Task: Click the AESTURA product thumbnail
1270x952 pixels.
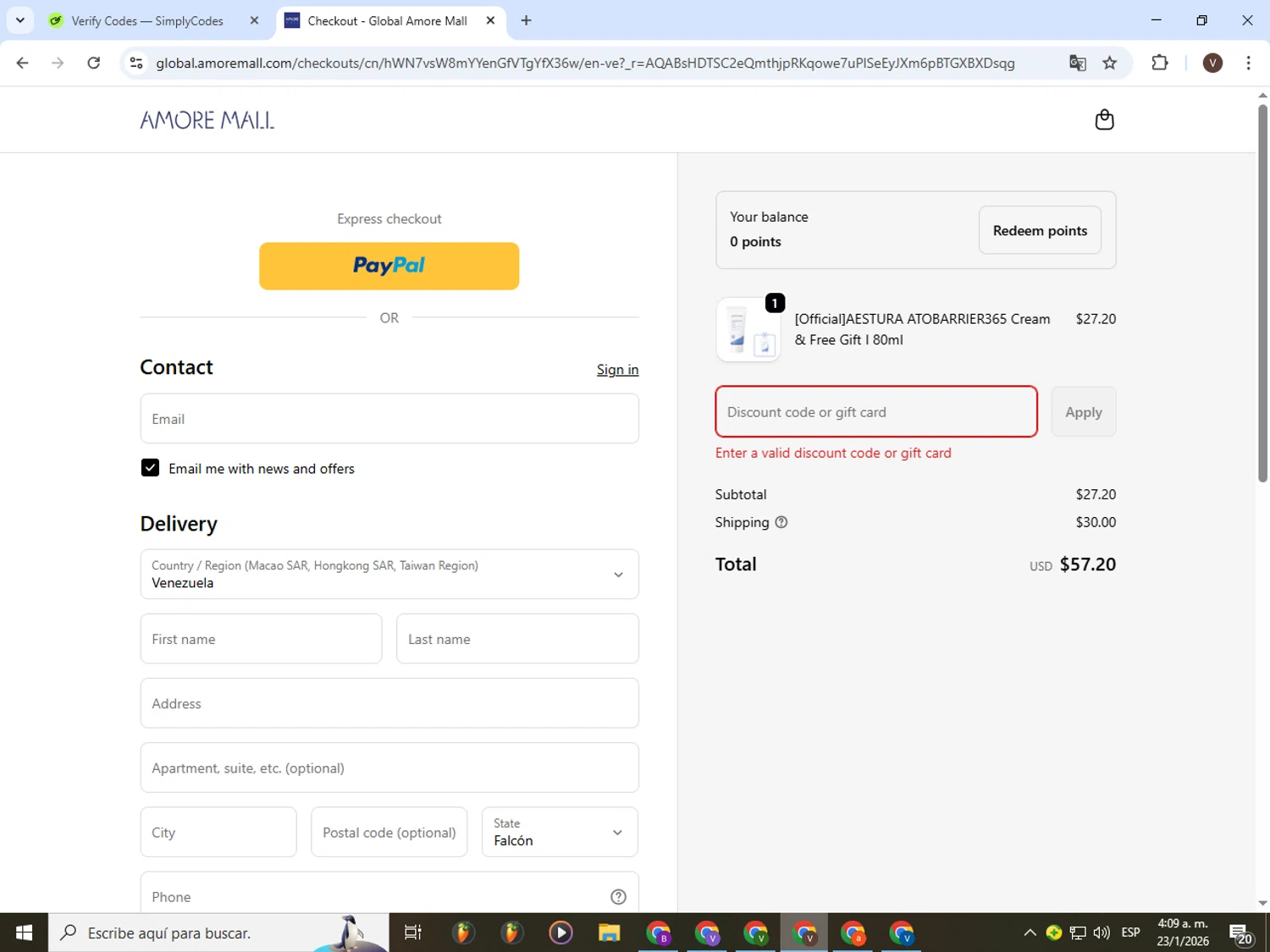Action: (x=748, y=330)
